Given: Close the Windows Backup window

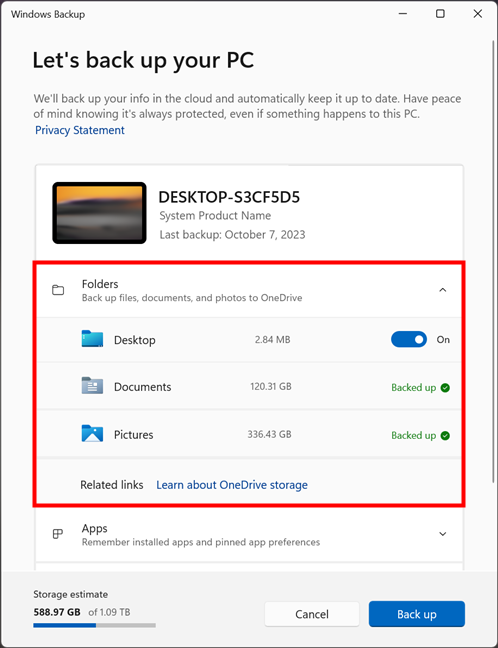Looking at the screenshot, I should 478,14.
